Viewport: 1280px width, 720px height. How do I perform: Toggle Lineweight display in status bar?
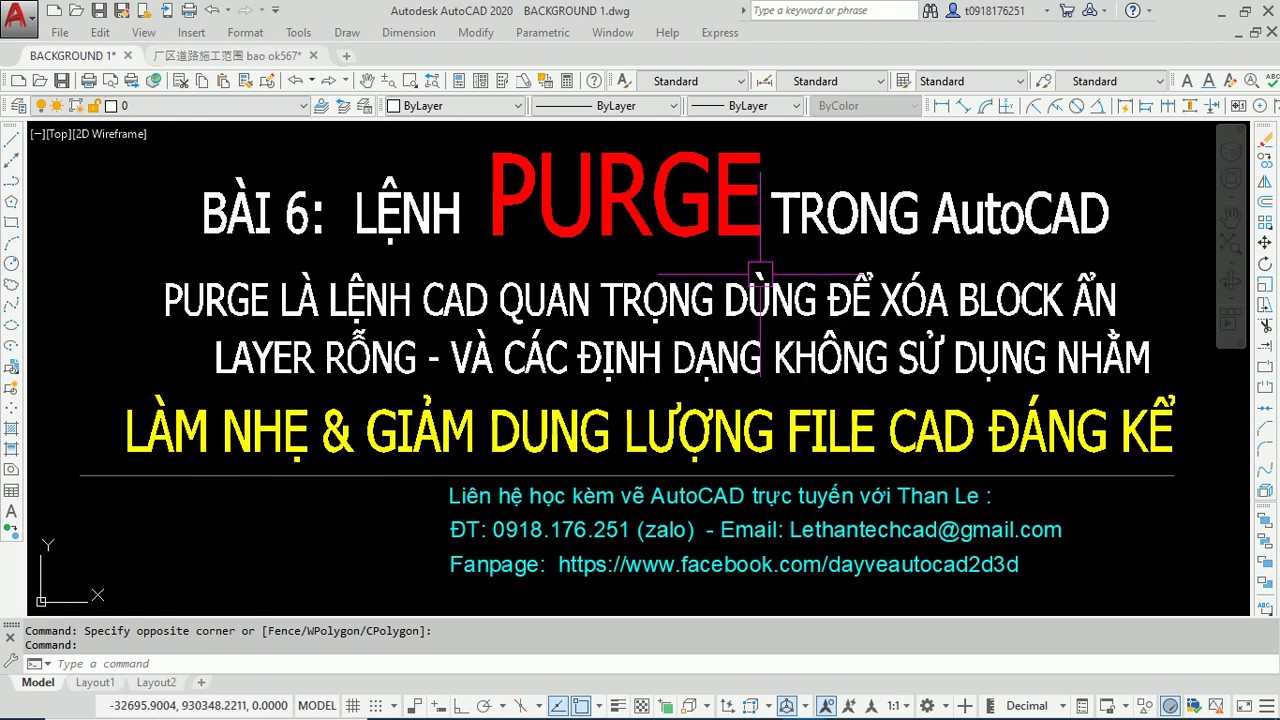pyautogui.click(x=617, y=706)
